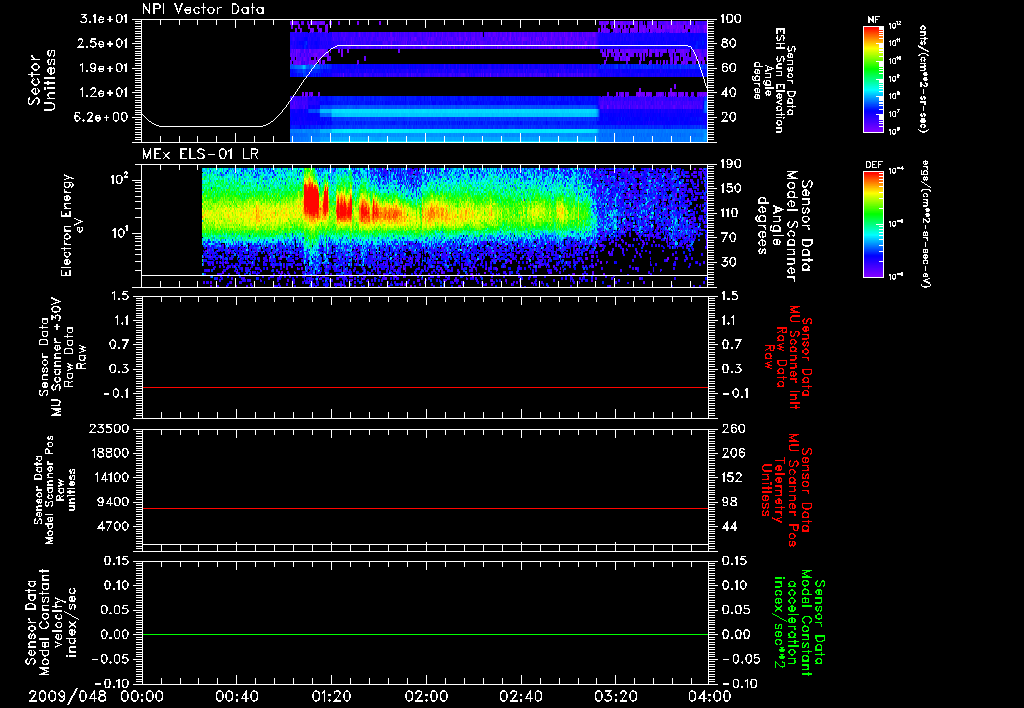
Task: Click the 9400 tick value
Action: tap(112, 502)
